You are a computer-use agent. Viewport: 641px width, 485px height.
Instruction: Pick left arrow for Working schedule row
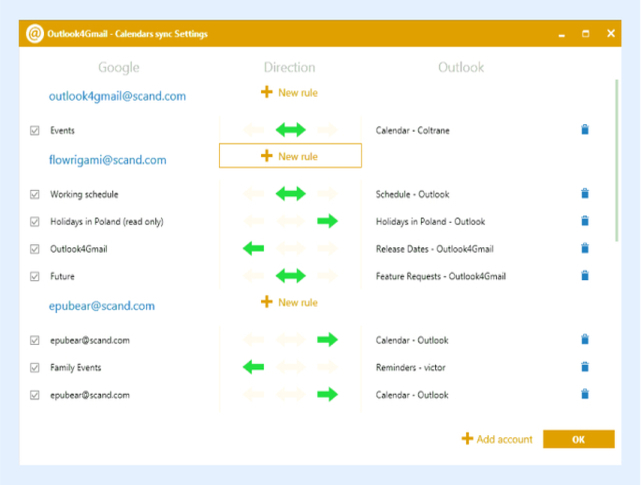click(x=253, y=193)
